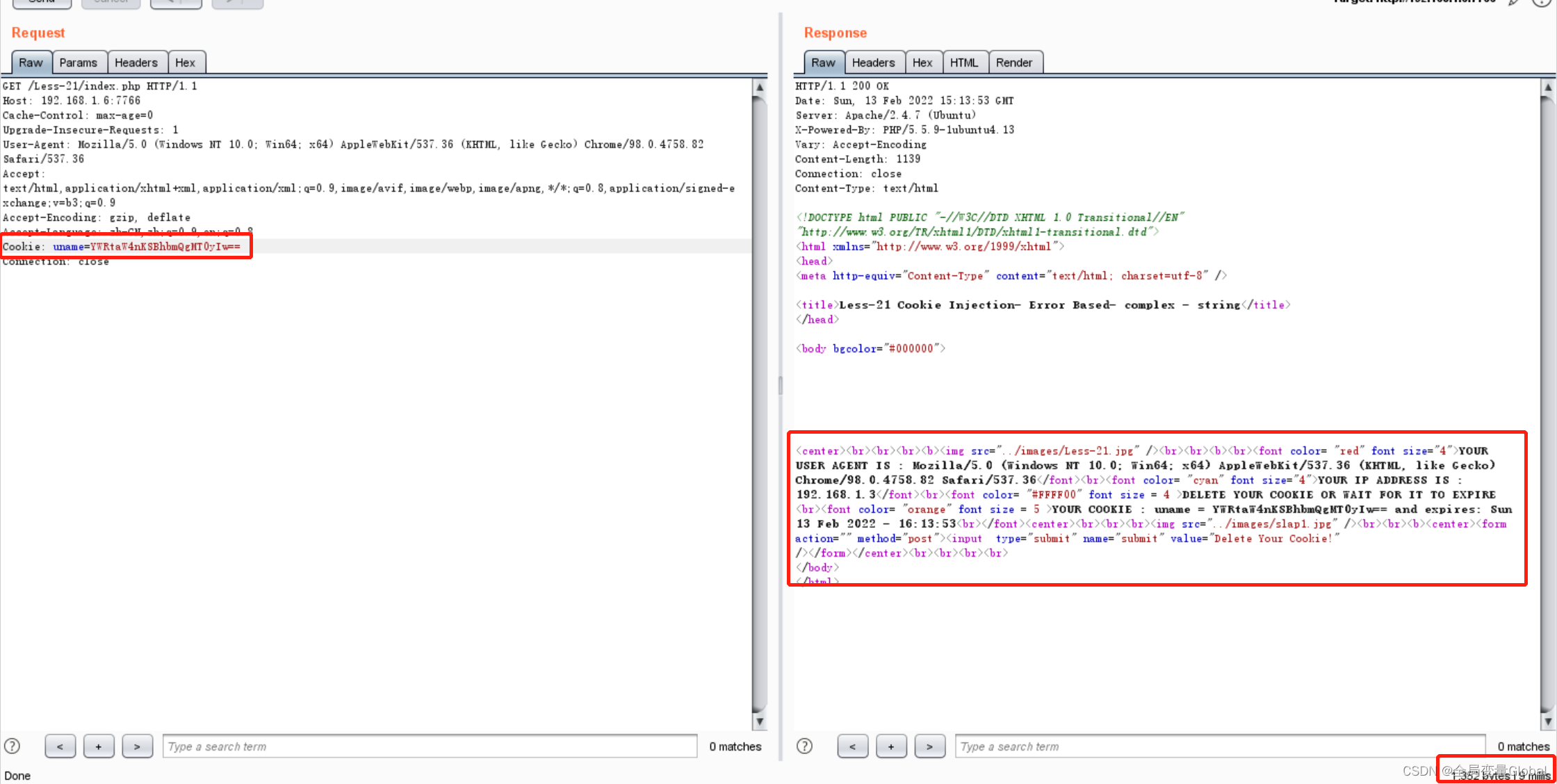Click the Content-Length: 1139 response header
This screenshot has height=784, width=1557.
(x=858, y=159)
